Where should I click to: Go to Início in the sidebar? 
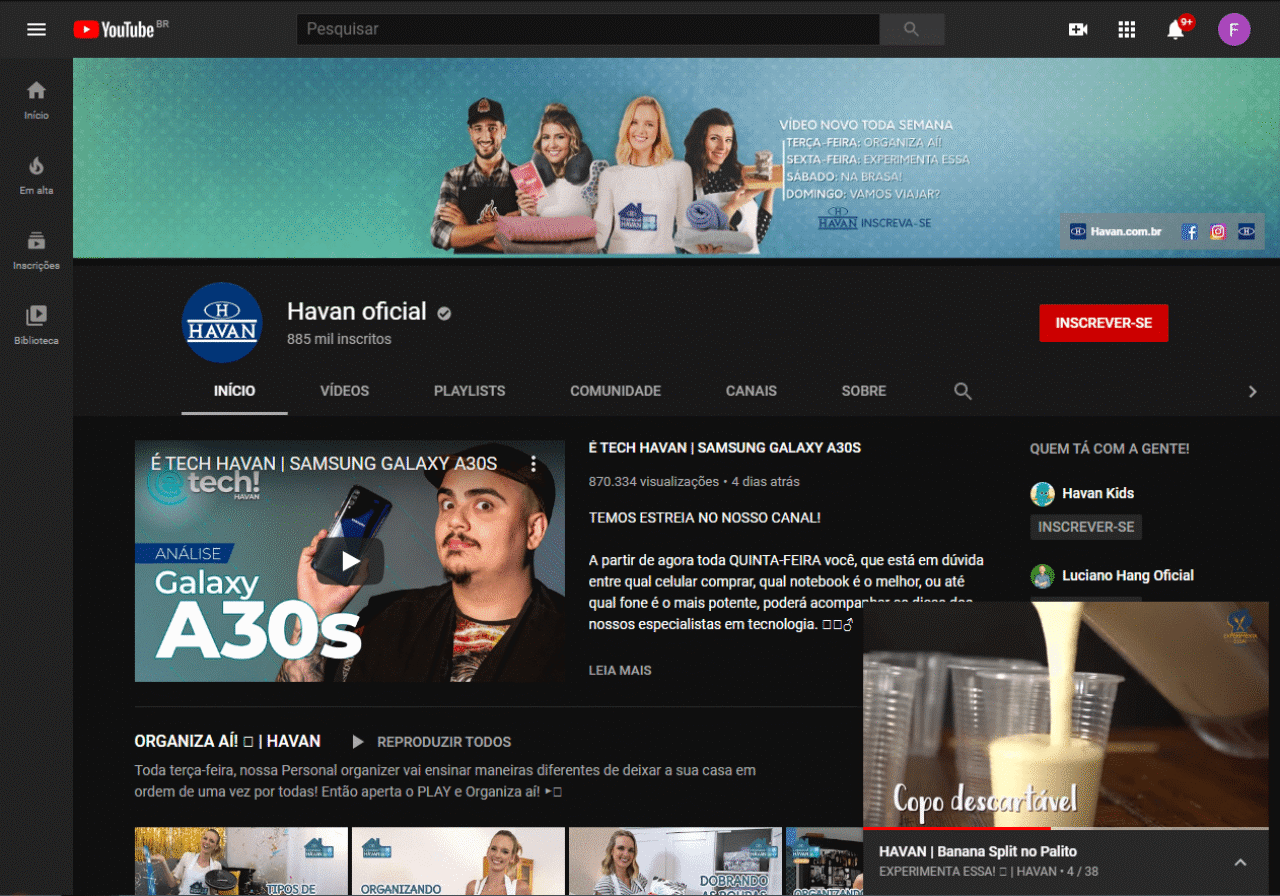point(37,100)
